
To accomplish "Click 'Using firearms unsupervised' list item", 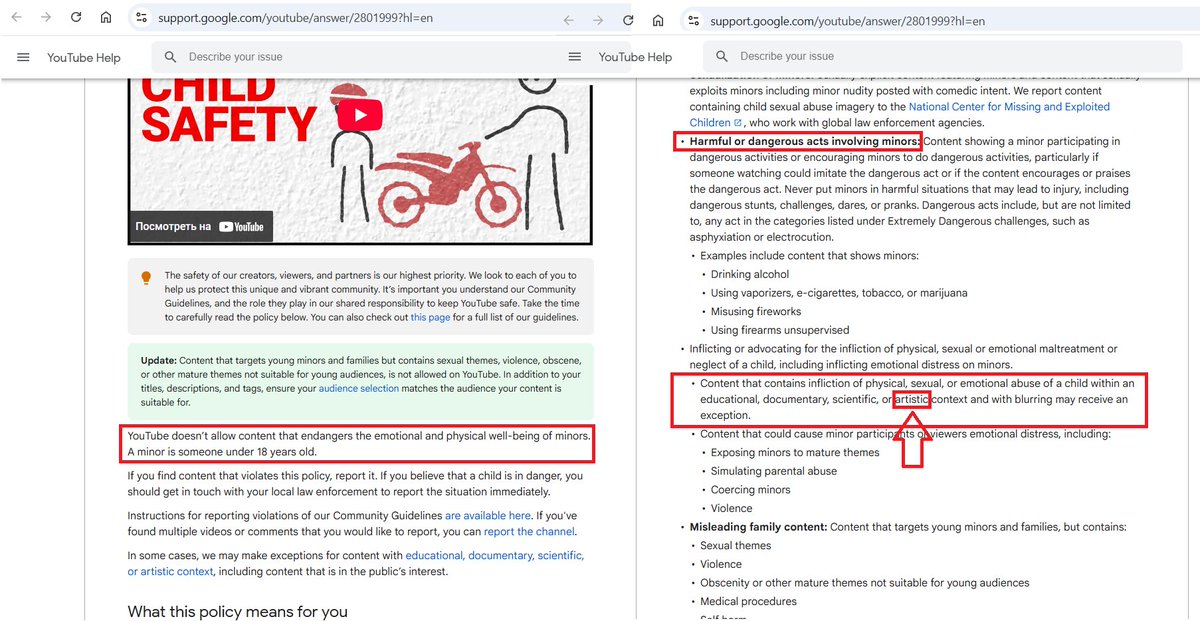I will (x=780, y=330).
